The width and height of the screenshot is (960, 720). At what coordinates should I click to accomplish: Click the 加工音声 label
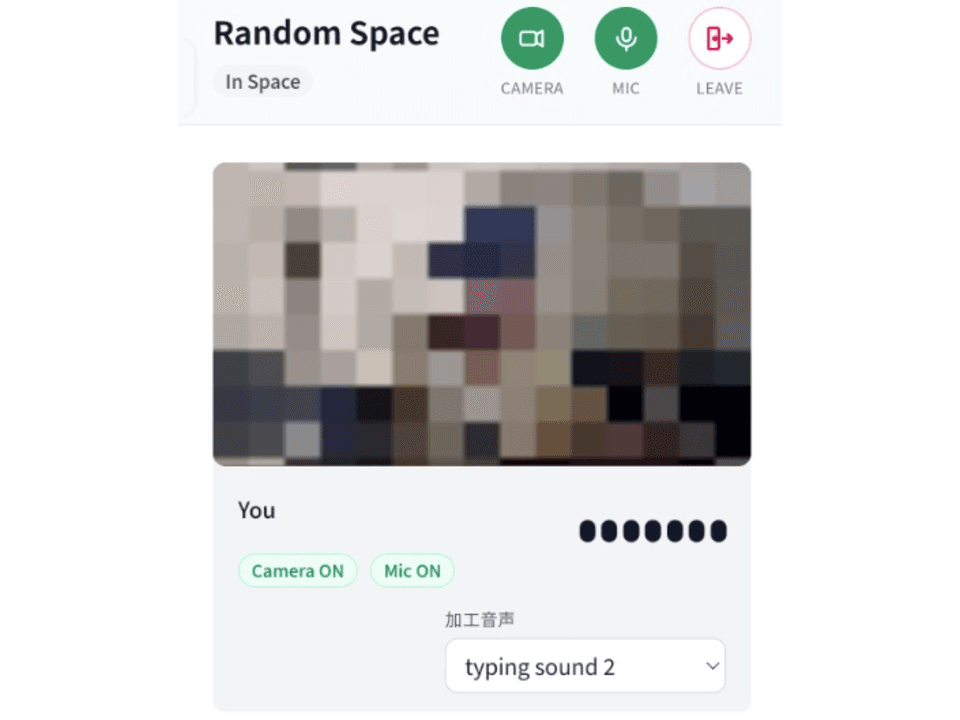coord(479,620)
